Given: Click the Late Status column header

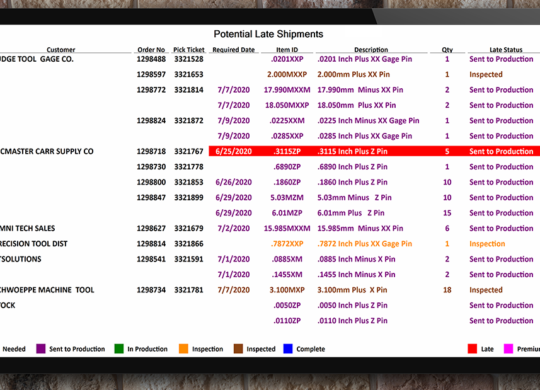Looking at the screenshot, I should pos(506,50).
